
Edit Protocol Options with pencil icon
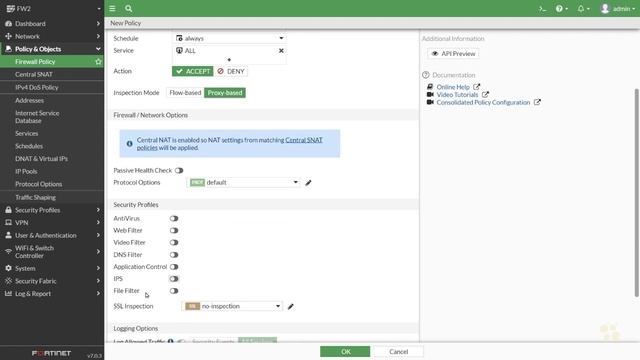click(x=308, y=182)
